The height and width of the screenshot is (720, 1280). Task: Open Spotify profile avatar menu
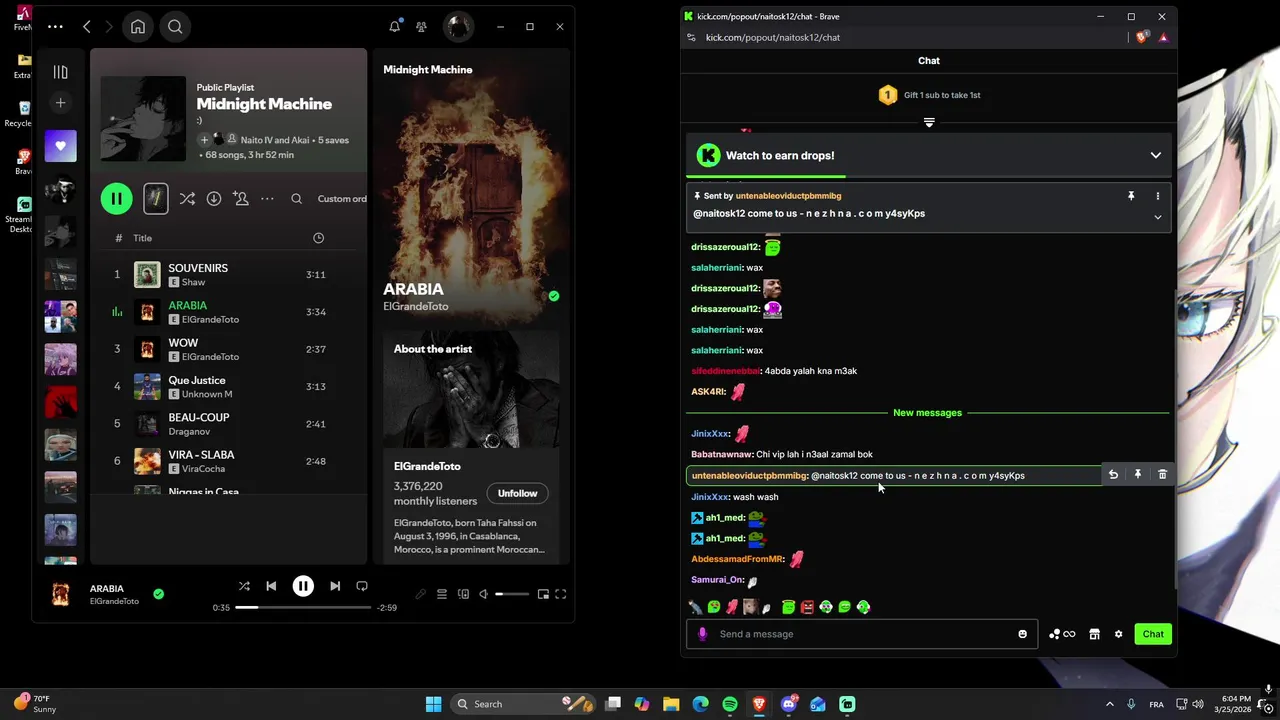[458, 27]
